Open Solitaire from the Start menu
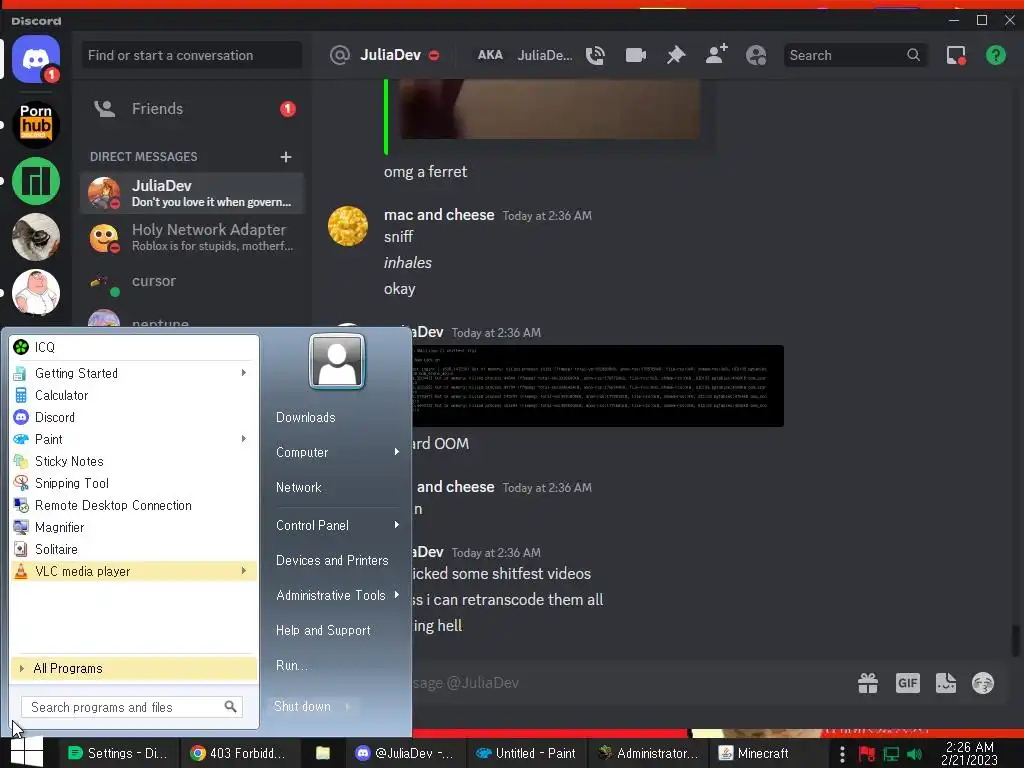 click(x=135, y=549)
